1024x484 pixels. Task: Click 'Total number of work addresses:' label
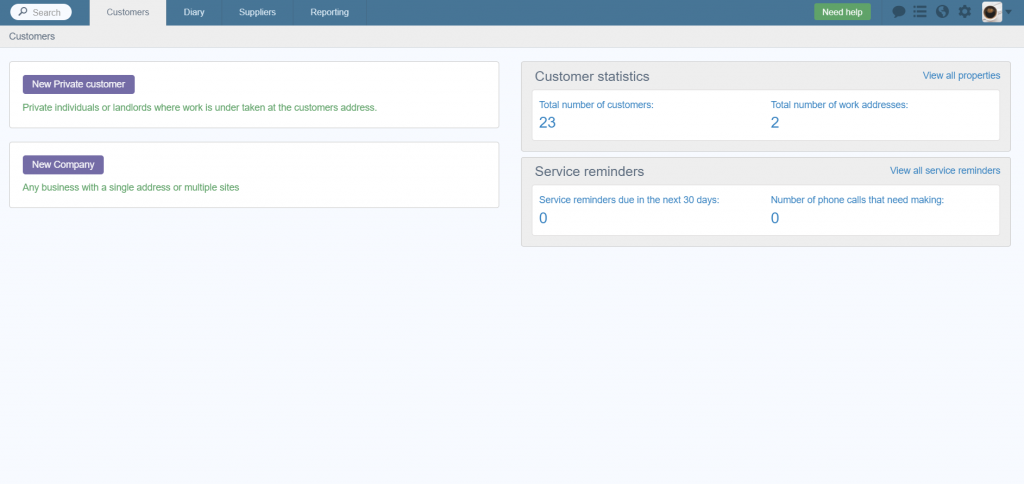coord(839,105)
